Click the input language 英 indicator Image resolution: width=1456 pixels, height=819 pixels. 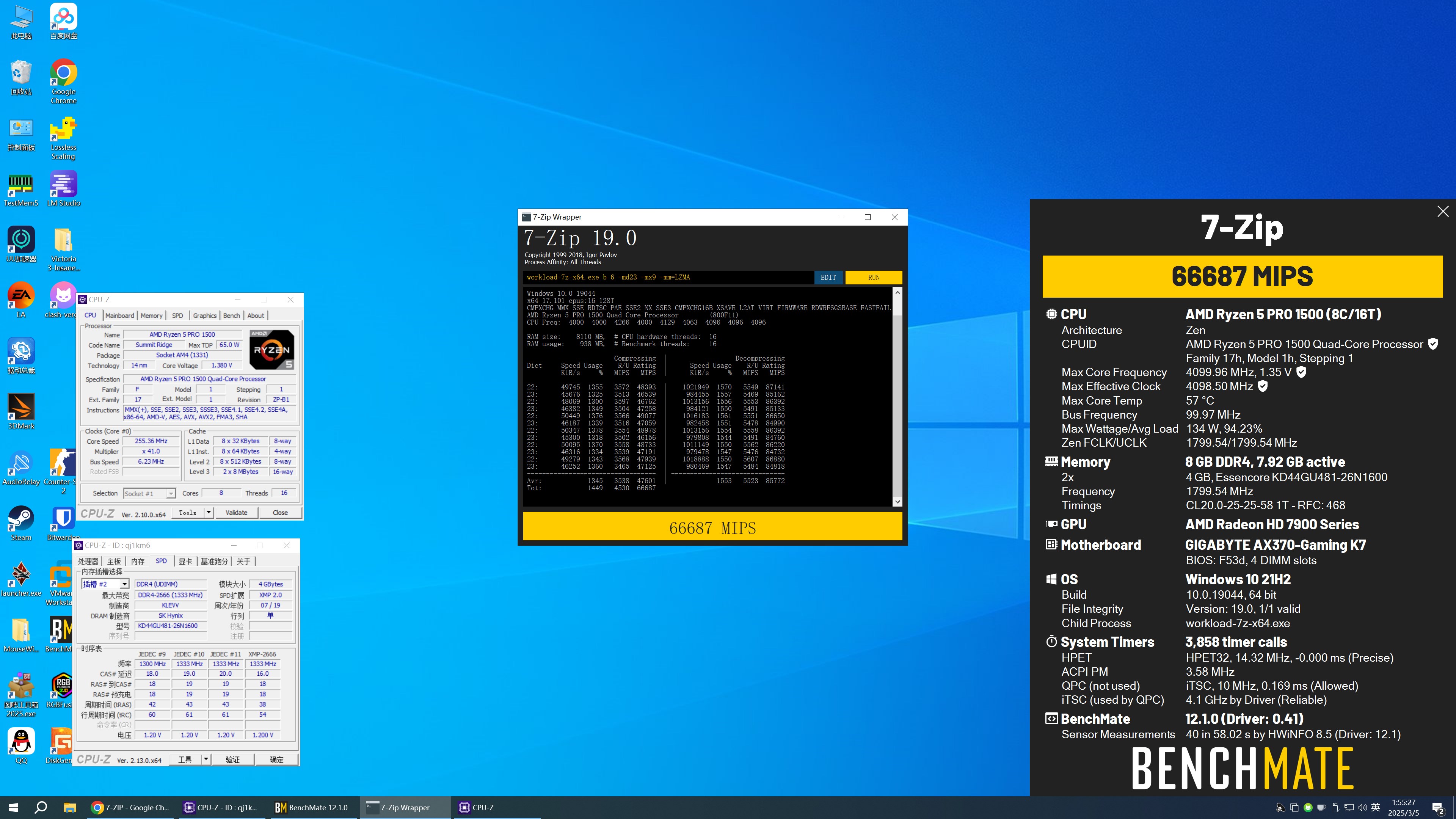coord(1376,808)
